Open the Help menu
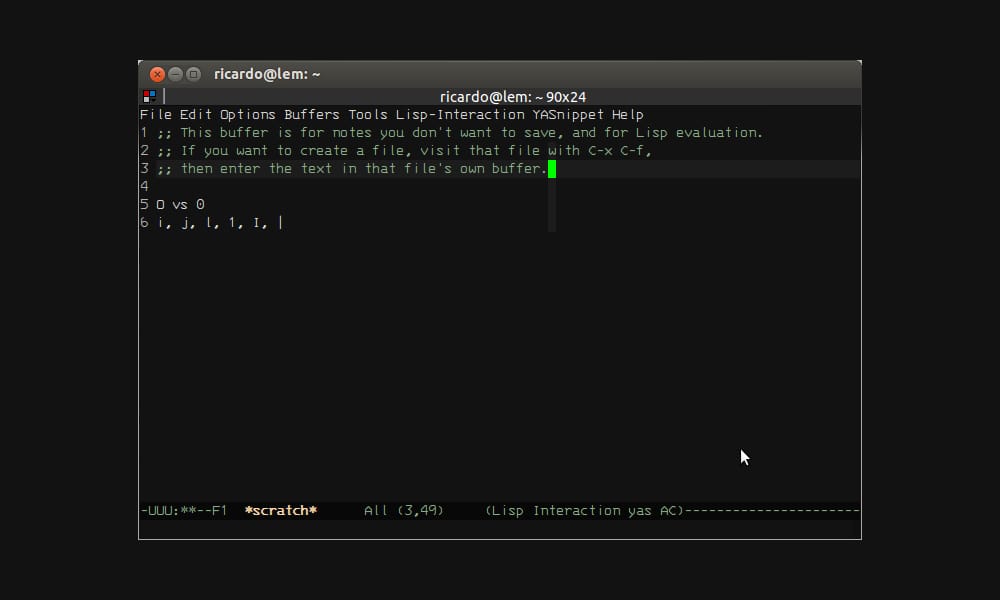Screen dimensions: 1000x600 [x=628, y=114]
